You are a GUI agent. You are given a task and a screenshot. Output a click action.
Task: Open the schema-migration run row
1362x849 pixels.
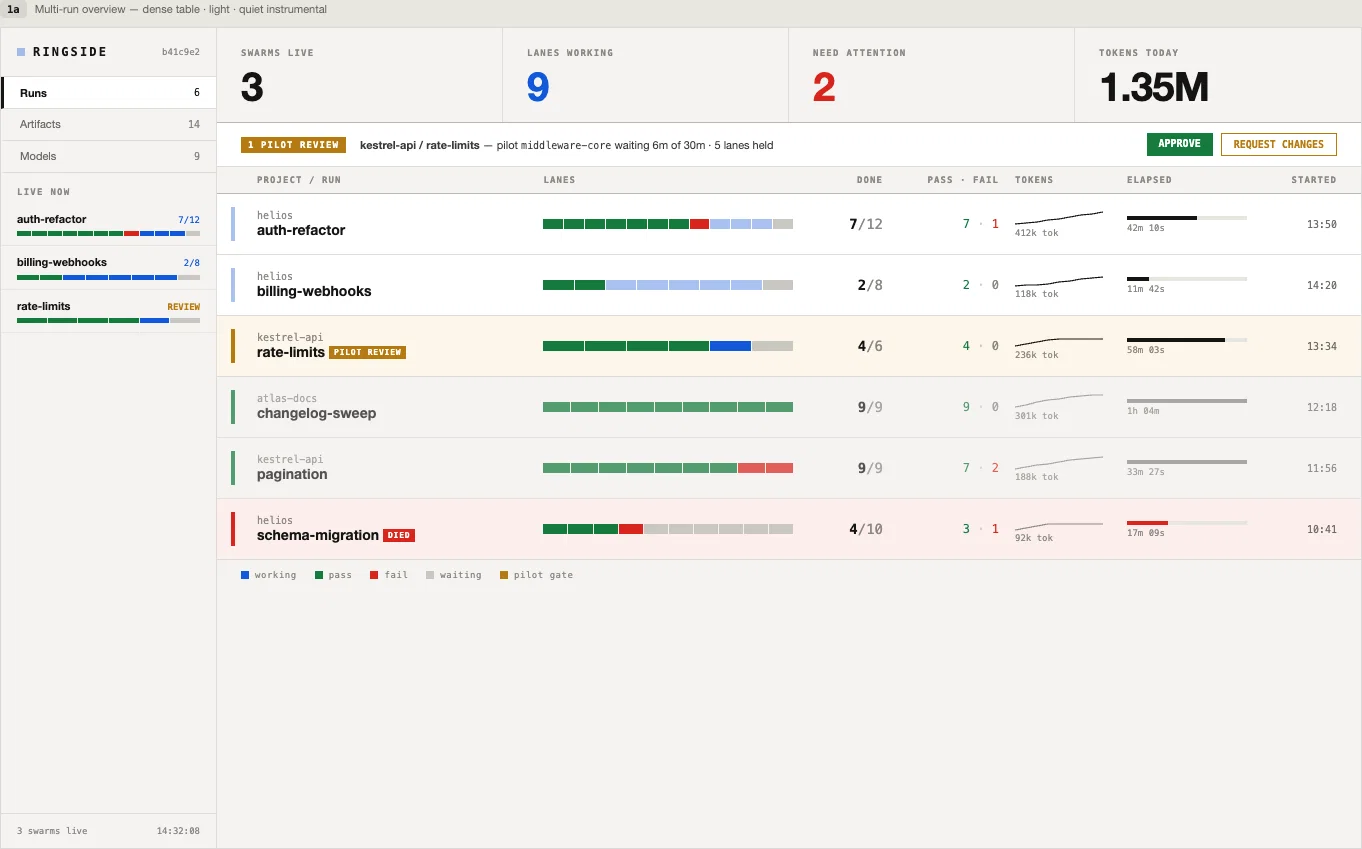[789, 529]
